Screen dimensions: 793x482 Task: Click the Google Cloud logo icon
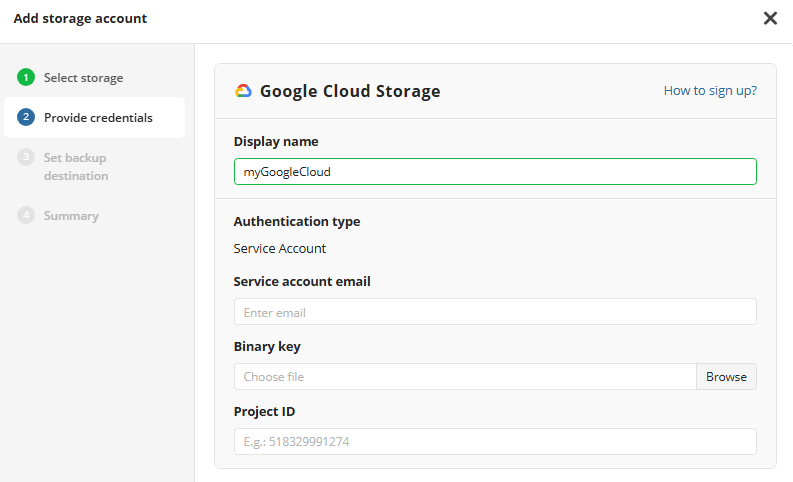pos(243,91)
